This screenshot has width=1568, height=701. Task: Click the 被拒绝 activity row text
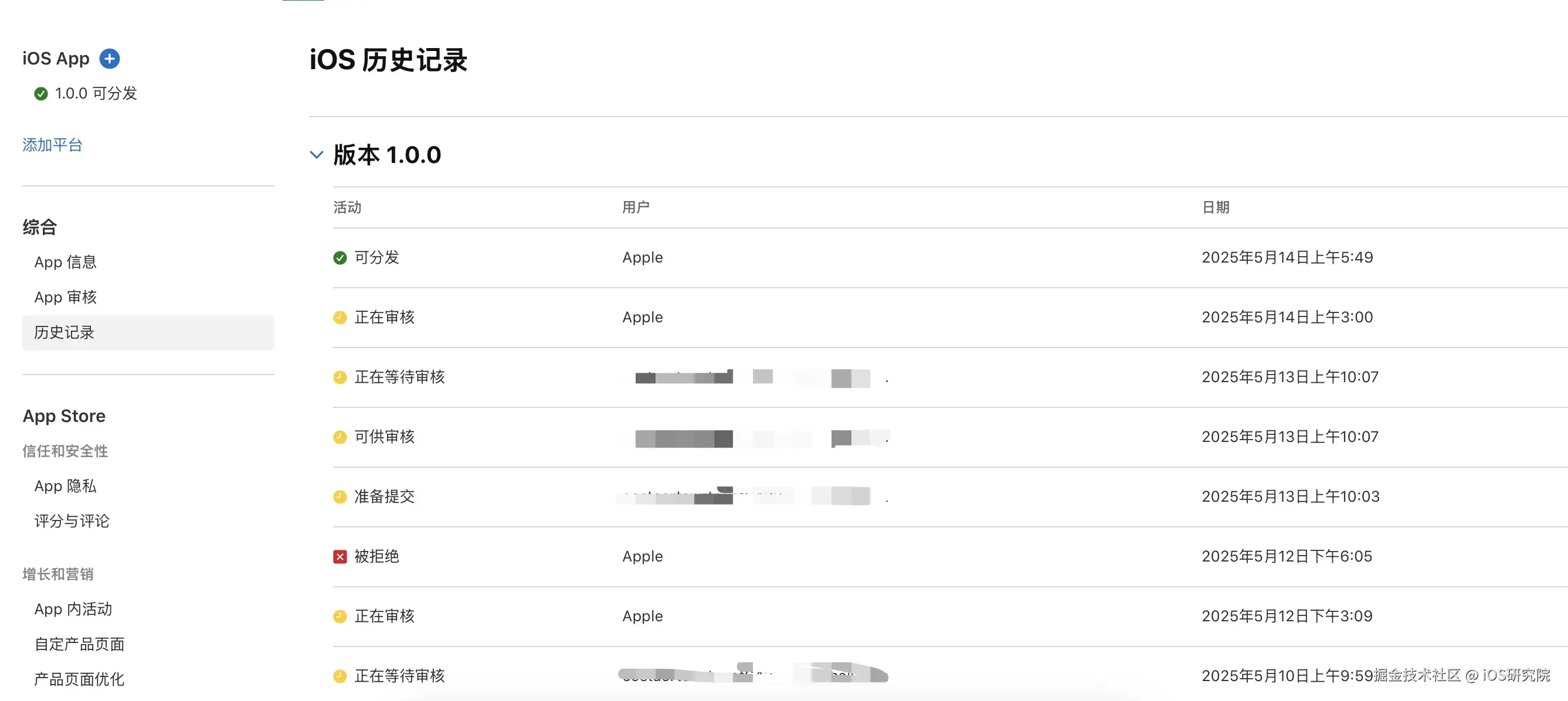pyautogui.click(x=376, y=557)
